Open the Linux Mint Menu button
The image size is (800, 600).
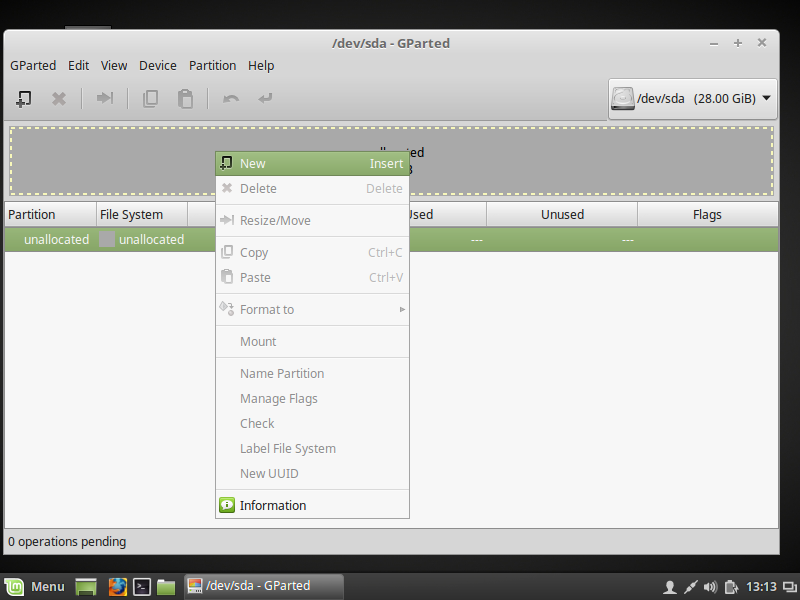click(x=36, y=587)
